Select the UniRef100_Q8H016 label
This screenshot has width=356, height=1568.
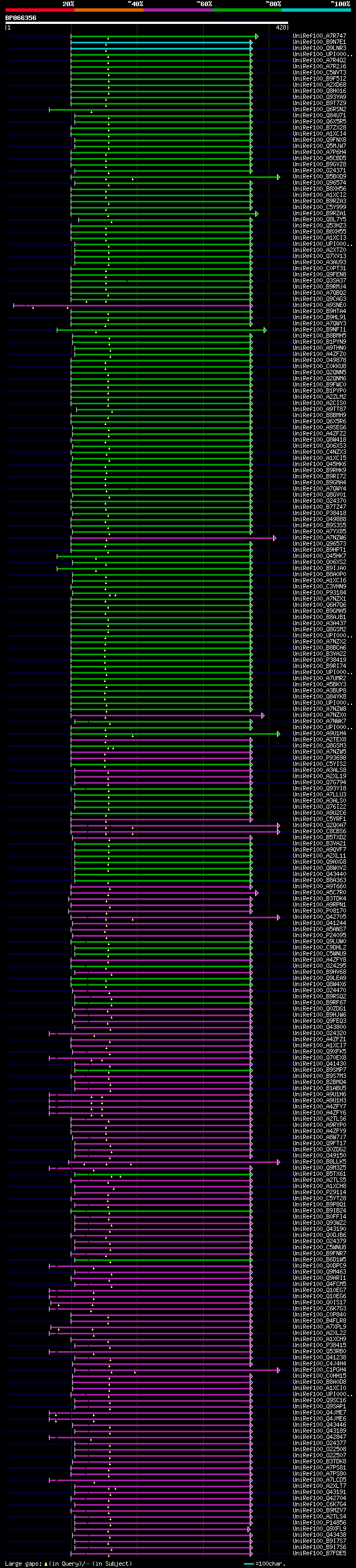point(319,91)
